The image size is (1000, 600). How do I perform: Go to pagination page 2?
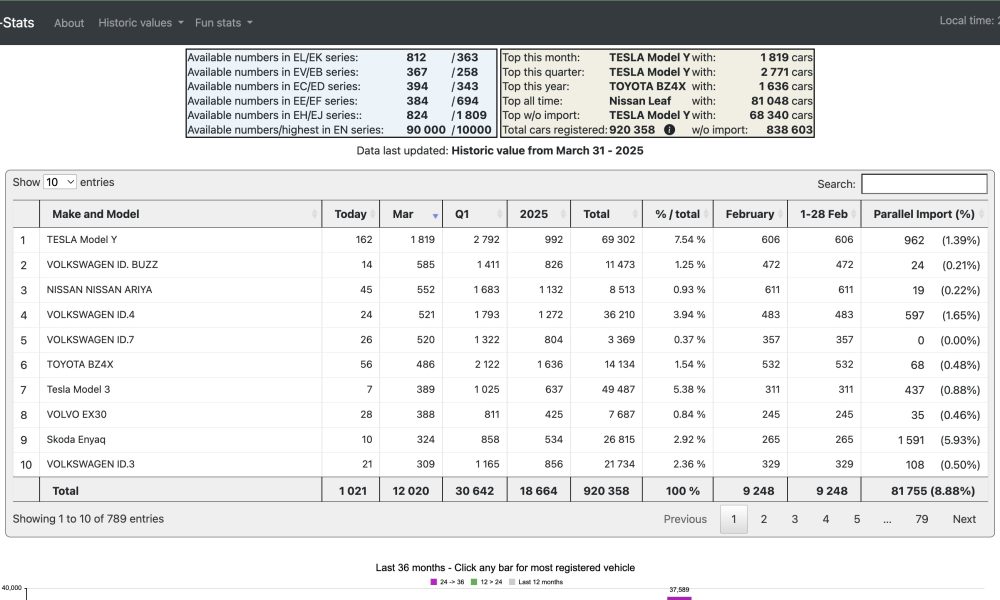pos(763,519)
